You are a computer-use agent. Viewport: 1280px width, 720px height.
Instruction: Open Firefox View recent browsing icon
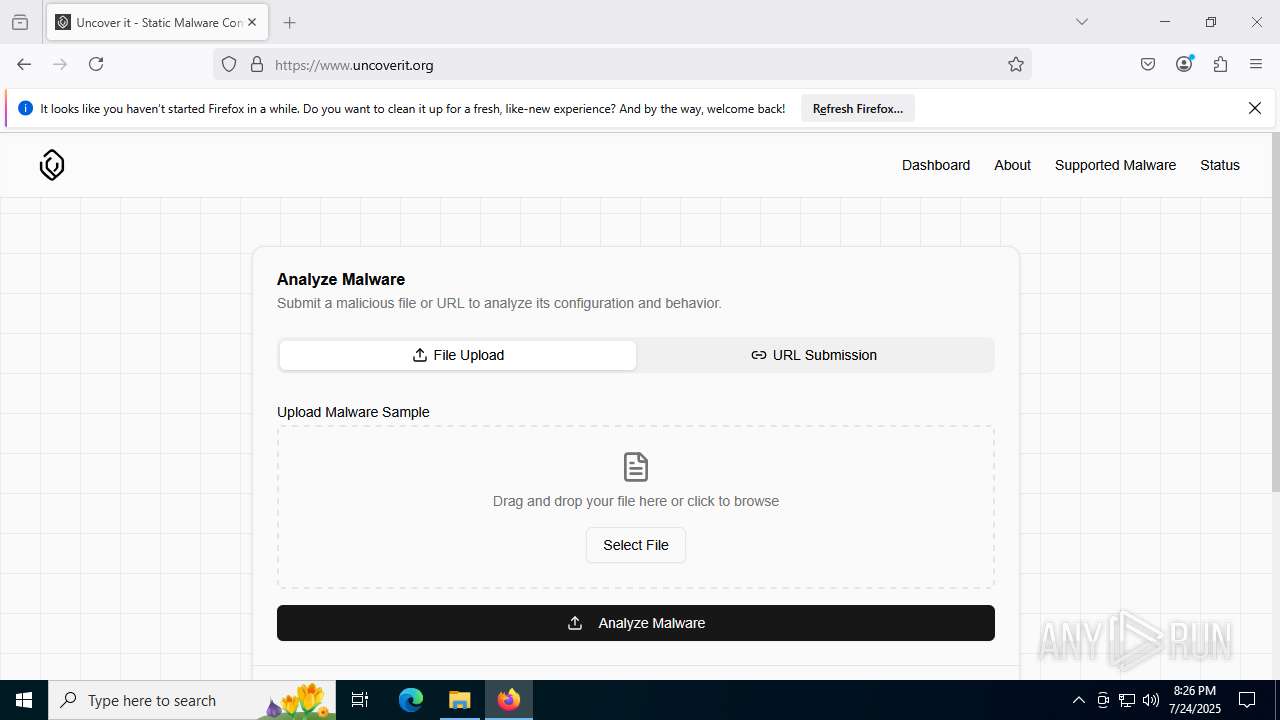[x=20, y=22]
